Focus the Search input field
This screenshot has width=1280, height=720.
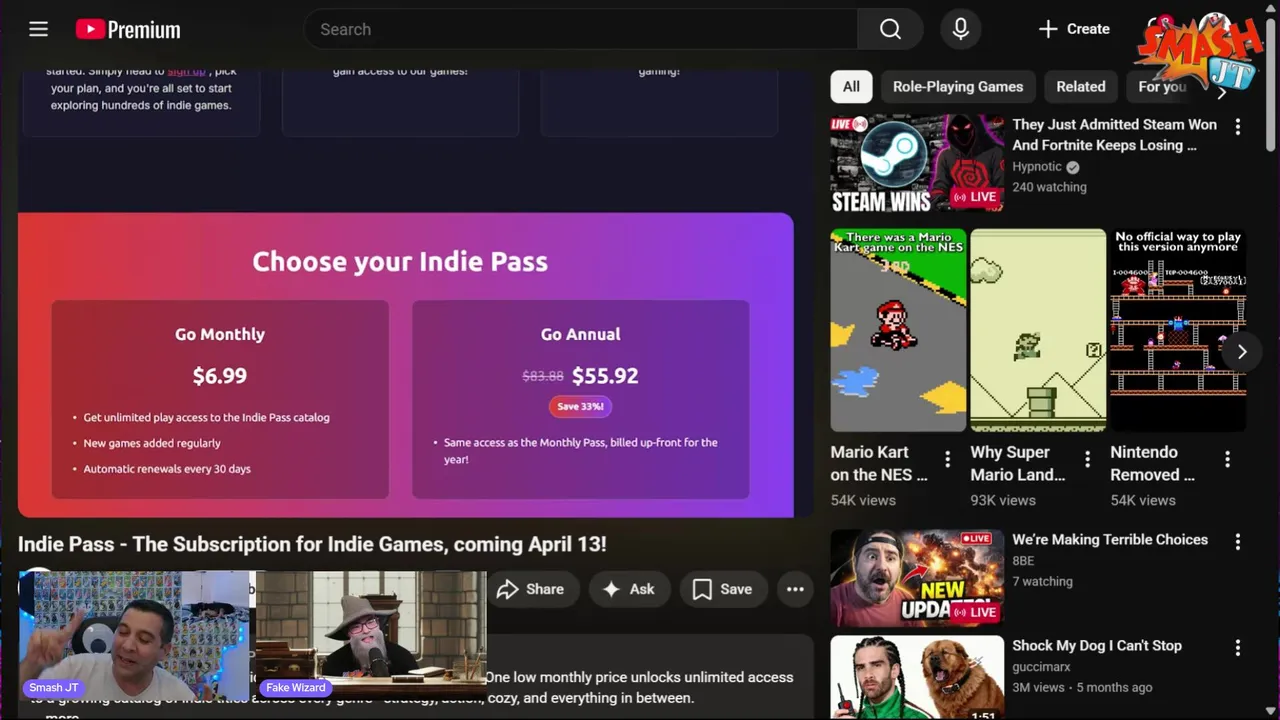coord(580,29)
